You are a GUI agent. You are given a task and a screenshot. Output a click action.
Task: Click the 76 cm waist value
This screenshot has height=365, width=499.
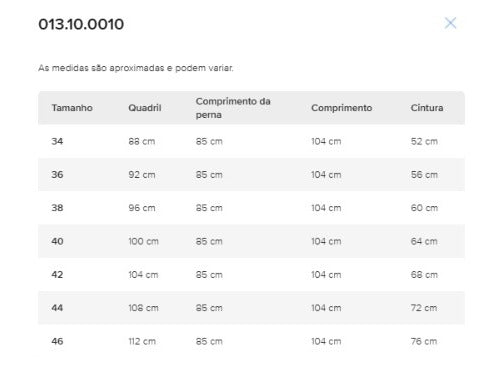(424, 341)
